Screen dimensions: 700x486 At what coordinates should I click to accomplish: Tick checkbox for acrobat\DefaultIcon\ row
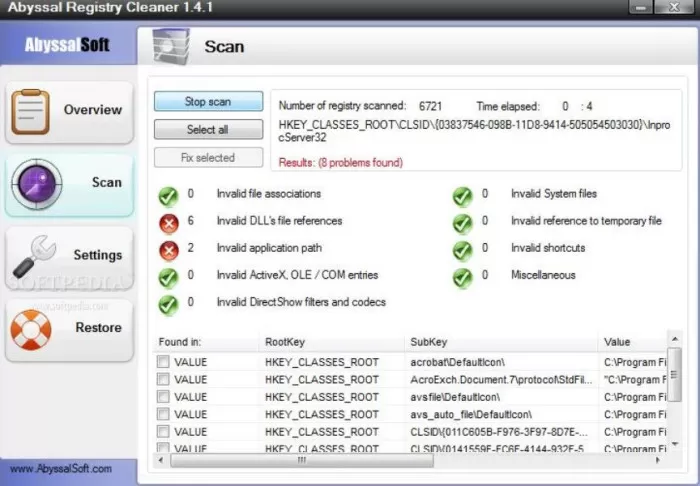coord(163,361)
